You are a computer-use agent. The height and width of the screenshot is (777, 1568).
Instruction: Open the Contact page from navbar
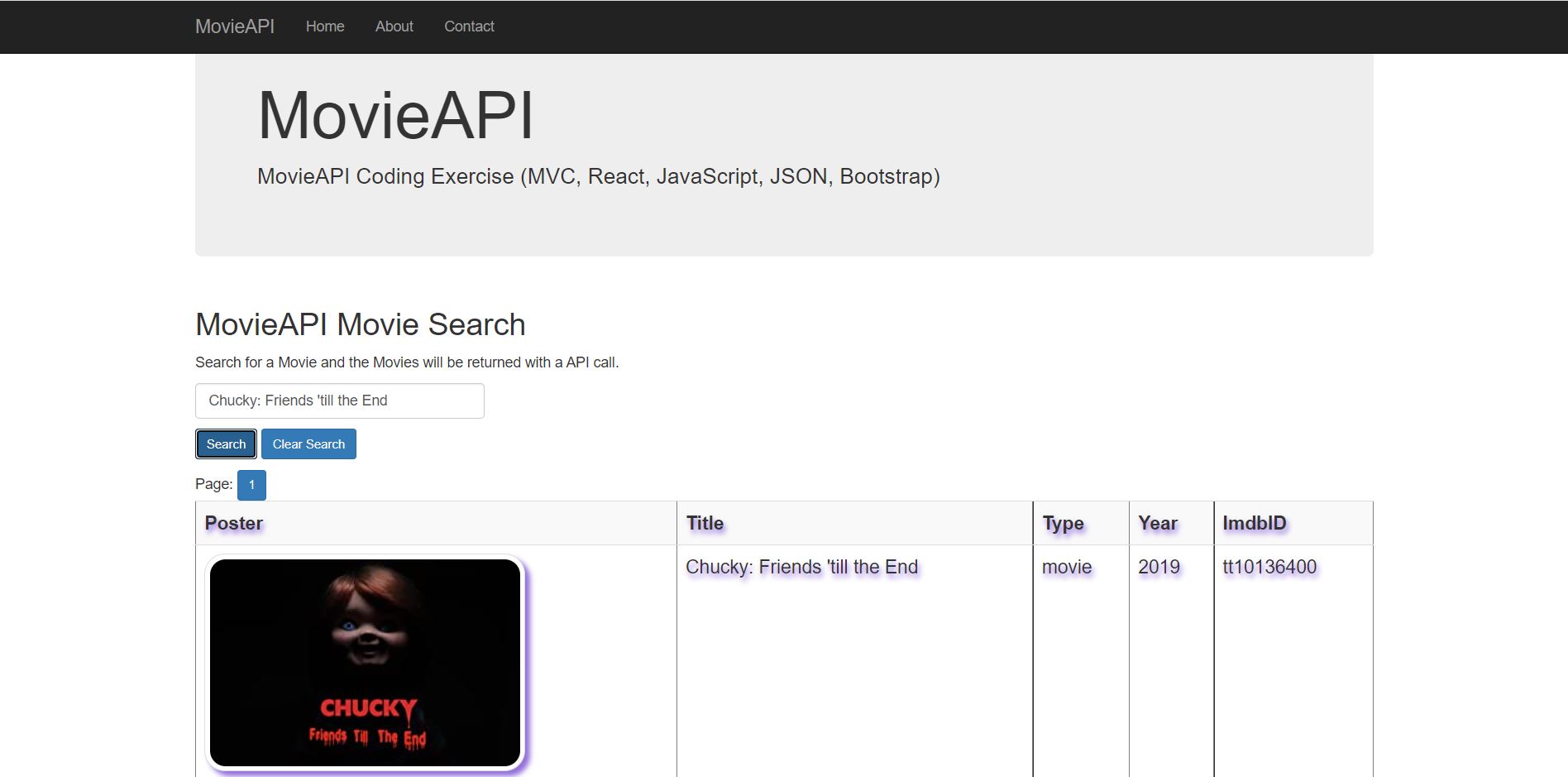469,26
